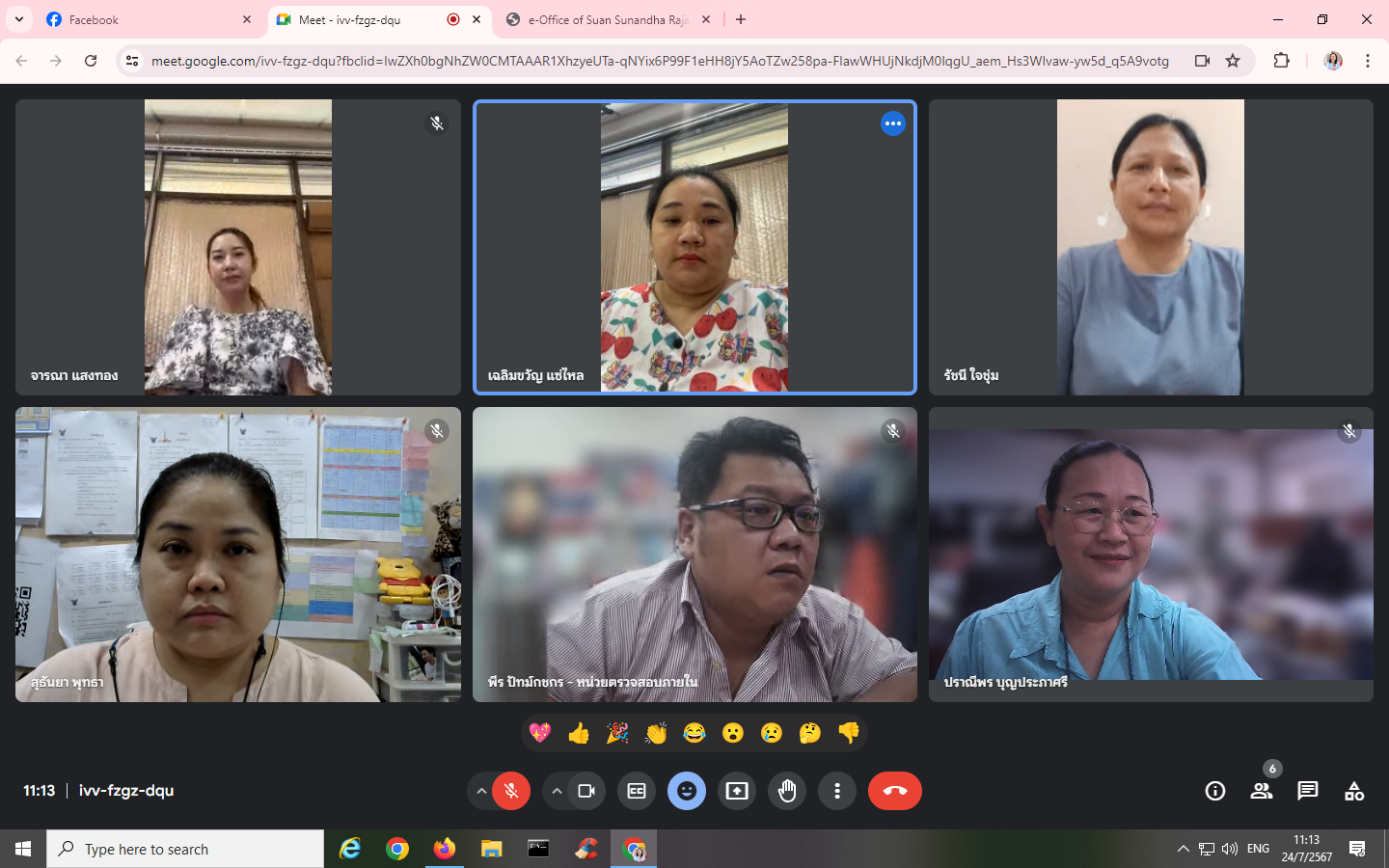Viewport: 1389px width, 868px height.
Task: Click the present screen button
Action: [737, 791]
